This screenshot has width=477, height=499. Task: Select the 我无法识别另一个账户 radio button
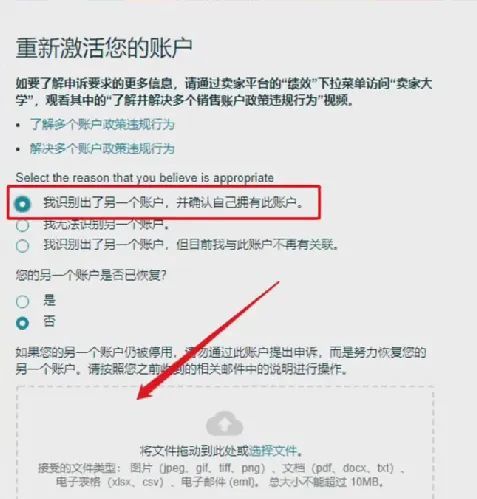tap(23, 226)
